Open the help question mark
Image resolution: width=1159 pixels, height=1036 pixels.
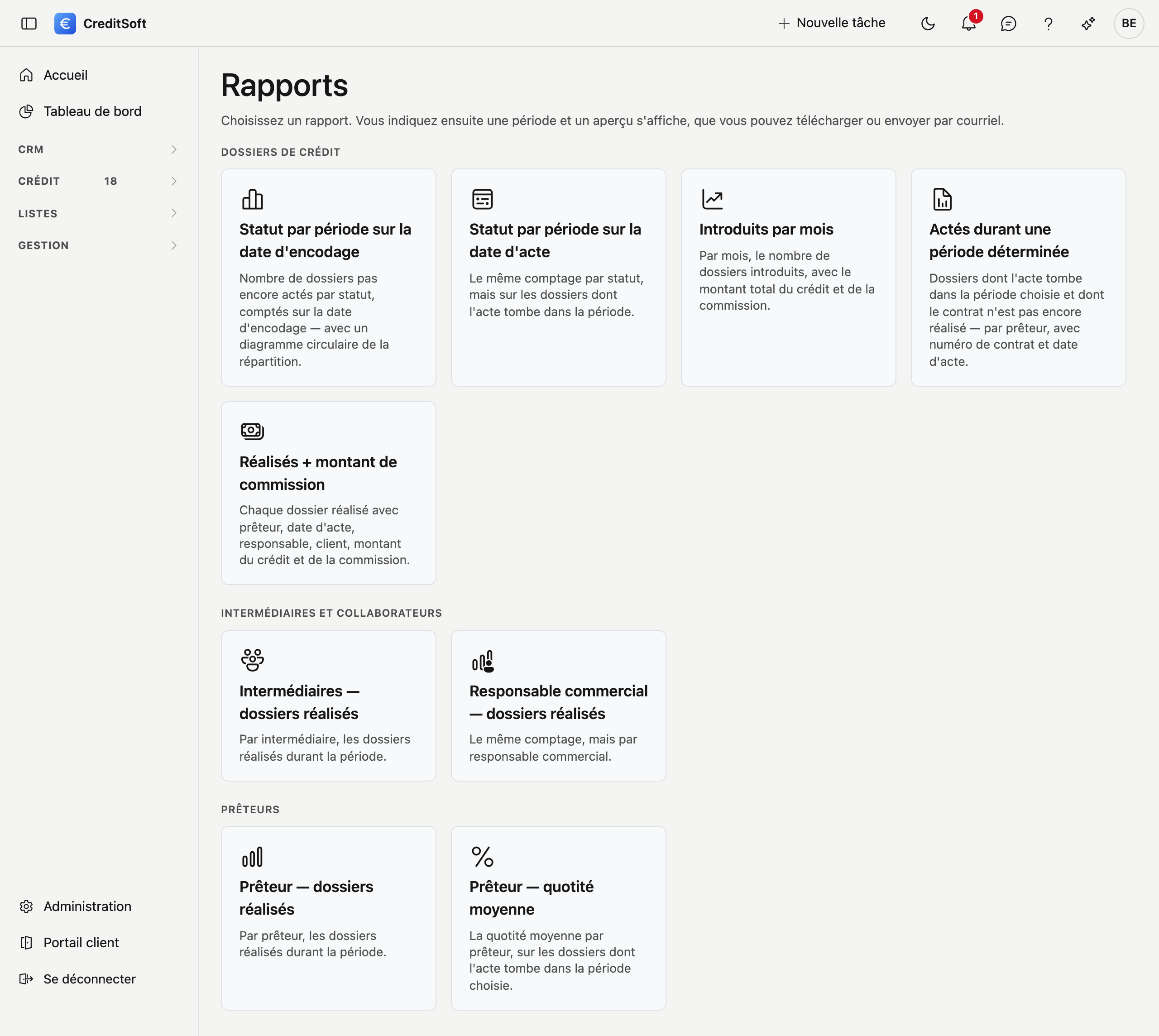coord(1048,24)
